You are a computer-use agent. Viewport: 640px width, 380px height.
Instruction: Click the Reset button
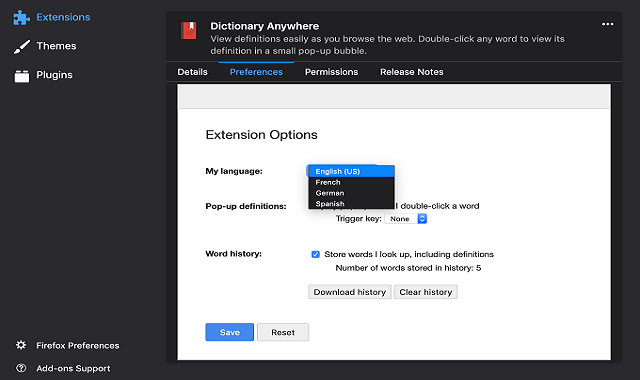click(x=283, y=332)
